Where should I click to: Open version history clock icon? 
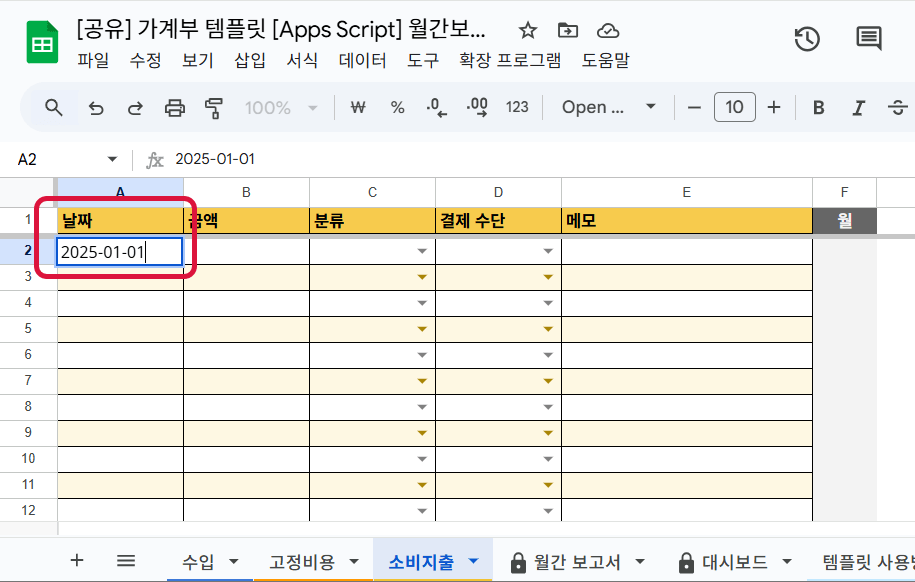tap(807, 39)
